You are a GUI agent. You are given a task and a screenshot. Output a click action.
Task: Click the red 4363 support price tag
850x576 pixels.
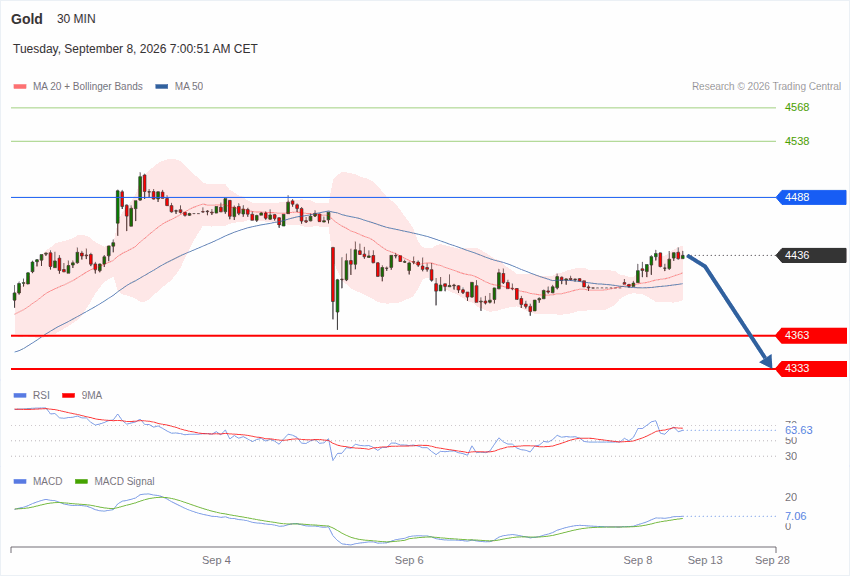click(812, 335)
